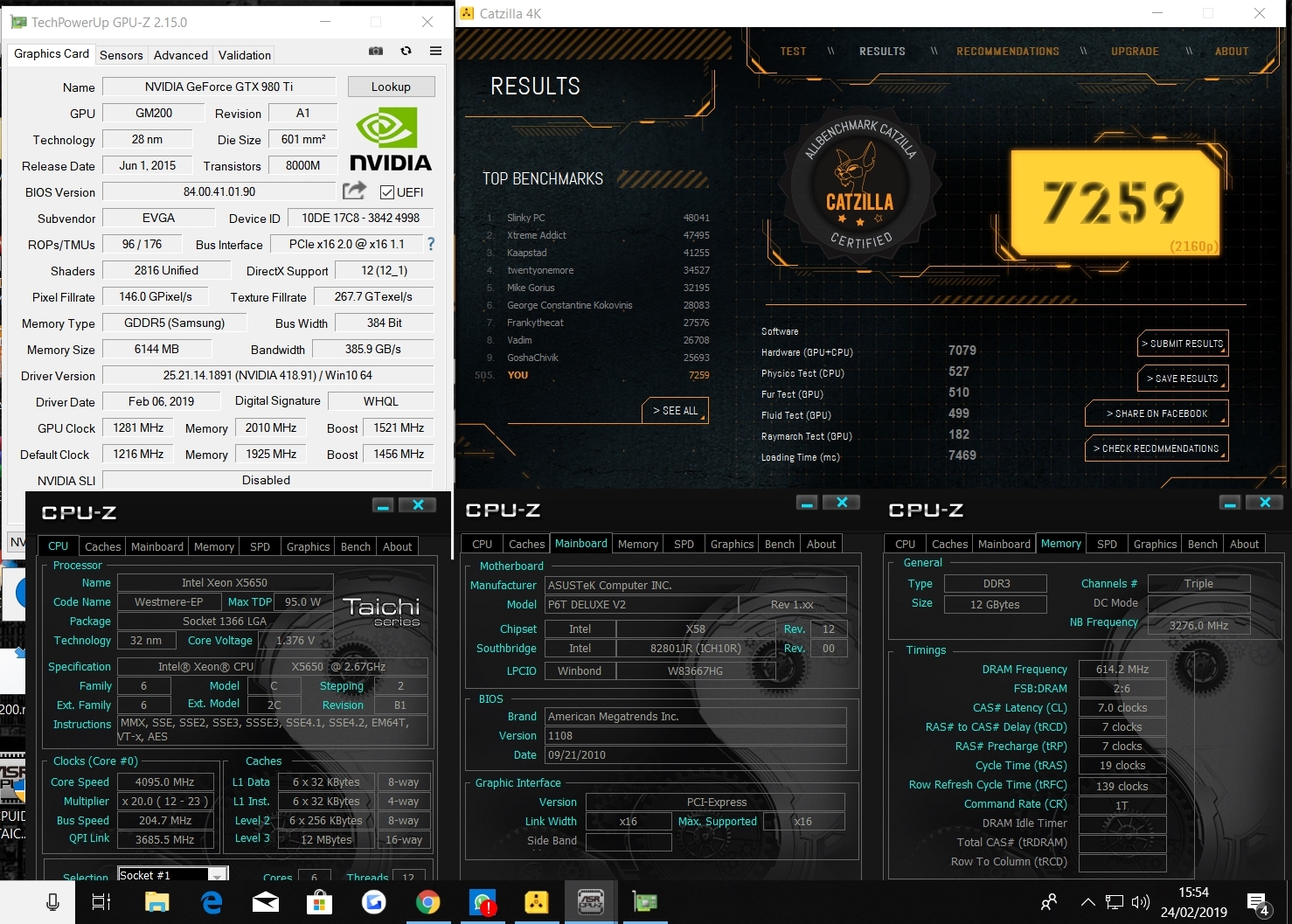This screenshot has height=924, width=1292.
Task: Click the microphone icon on the taskbar
Action: coord(52,902)
